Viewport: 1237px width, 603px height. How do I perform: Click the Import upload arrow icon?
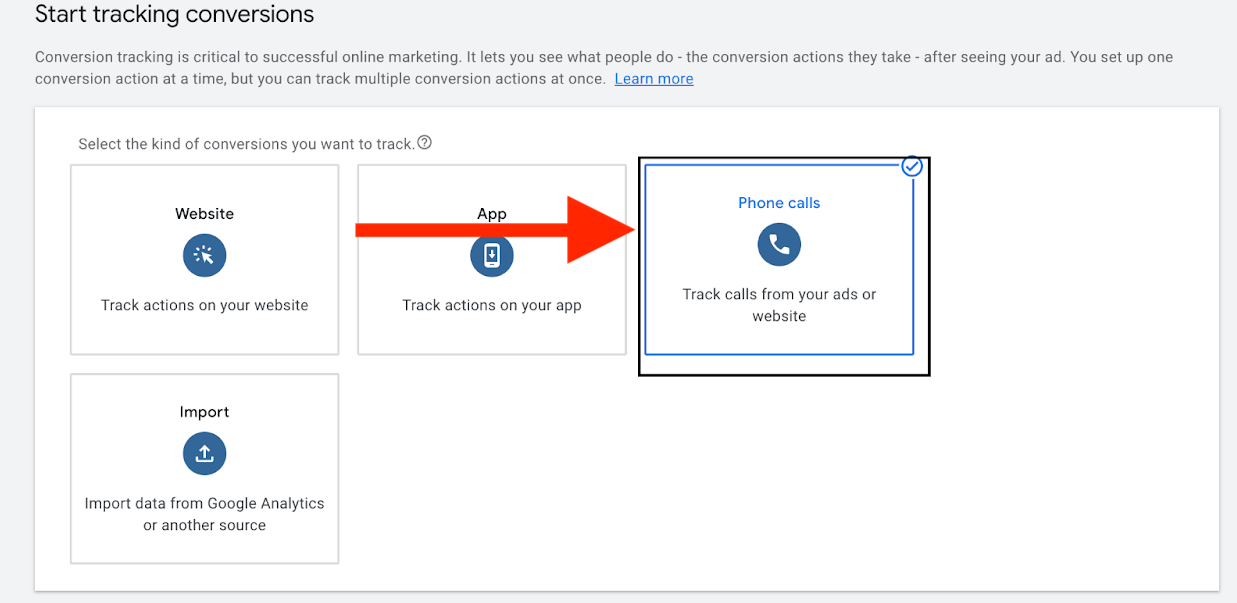coord(204,454)
